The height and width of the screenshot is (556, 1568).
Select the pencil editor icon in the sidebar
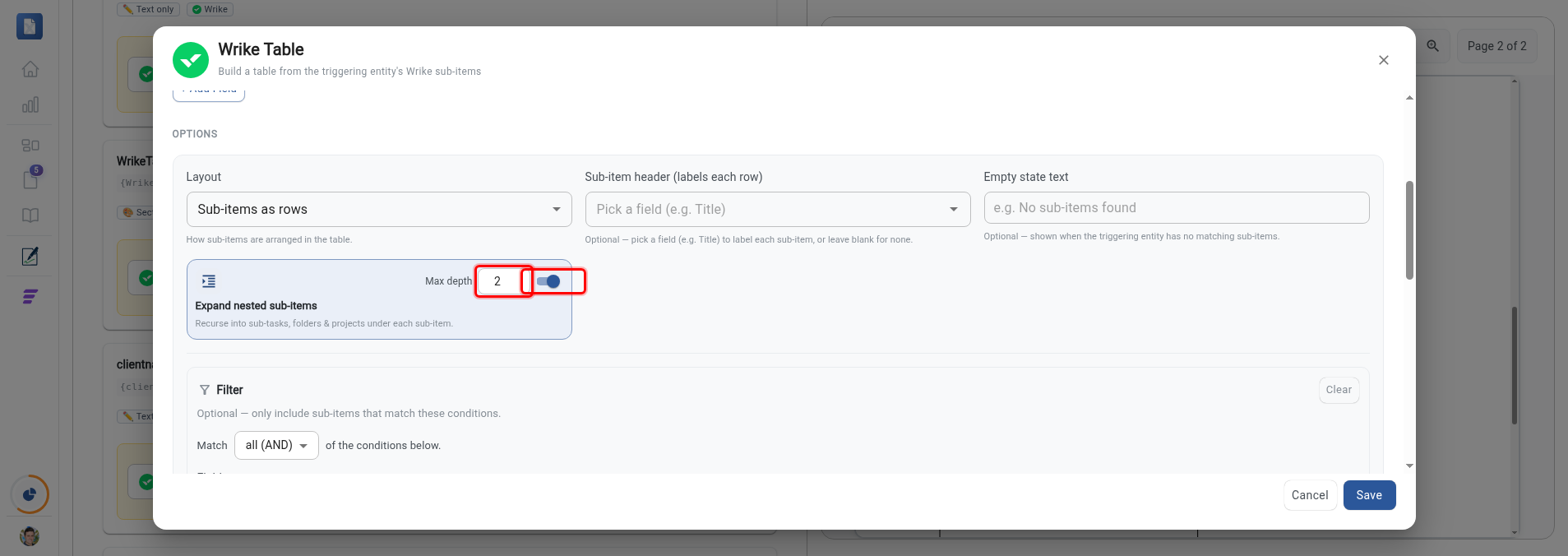30,257
